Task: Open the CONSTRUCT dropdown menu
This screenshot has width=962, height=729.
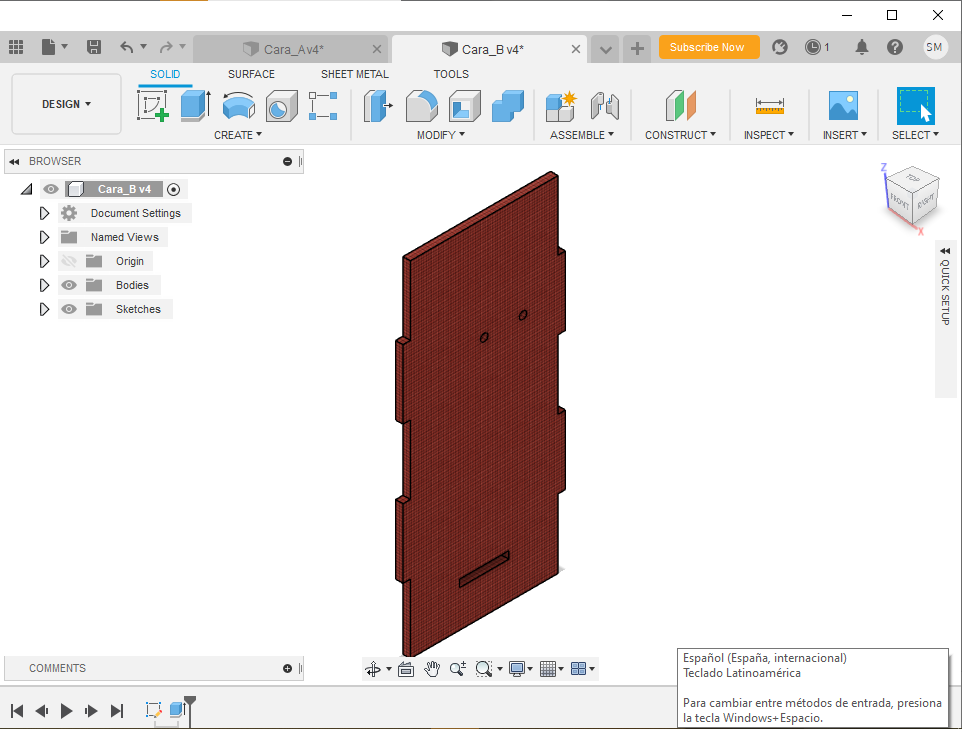Action: [680, 135]
